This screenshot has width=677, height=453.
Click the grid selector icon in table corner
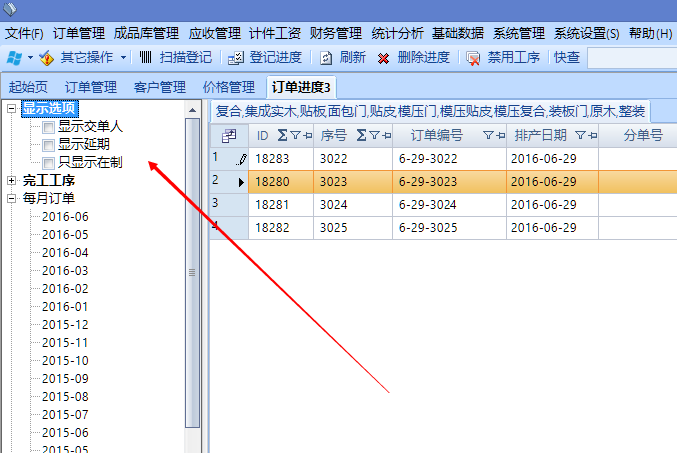click(229, 135)
